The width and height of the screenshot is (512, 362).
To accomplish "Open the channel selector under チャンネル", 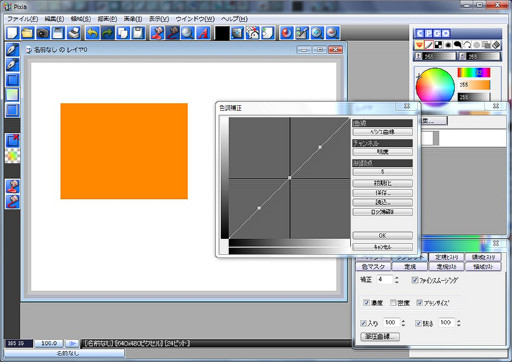I will (382, 152).
